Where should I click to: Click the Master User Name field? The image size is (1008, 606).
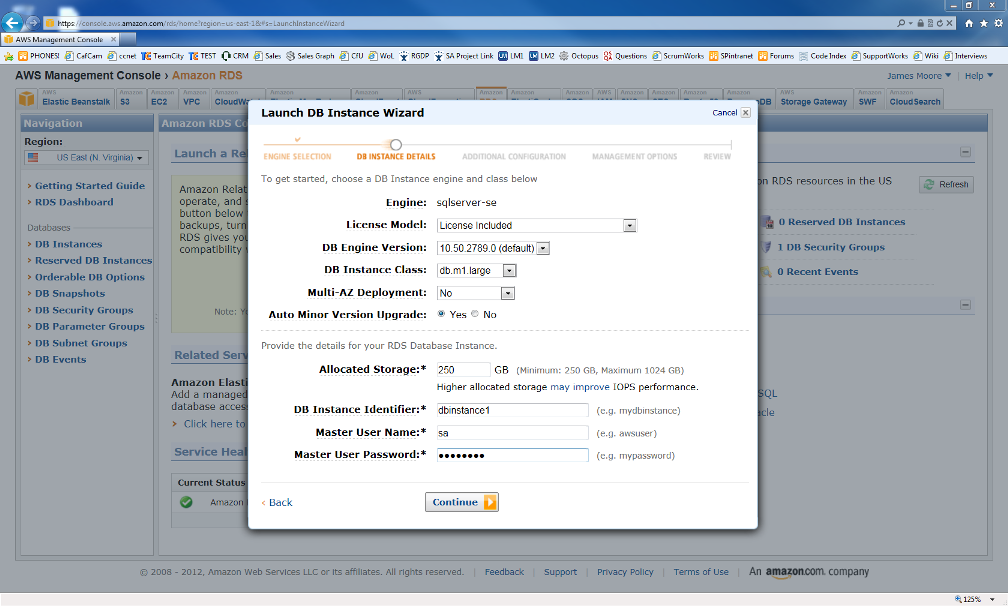pos(512,432)
